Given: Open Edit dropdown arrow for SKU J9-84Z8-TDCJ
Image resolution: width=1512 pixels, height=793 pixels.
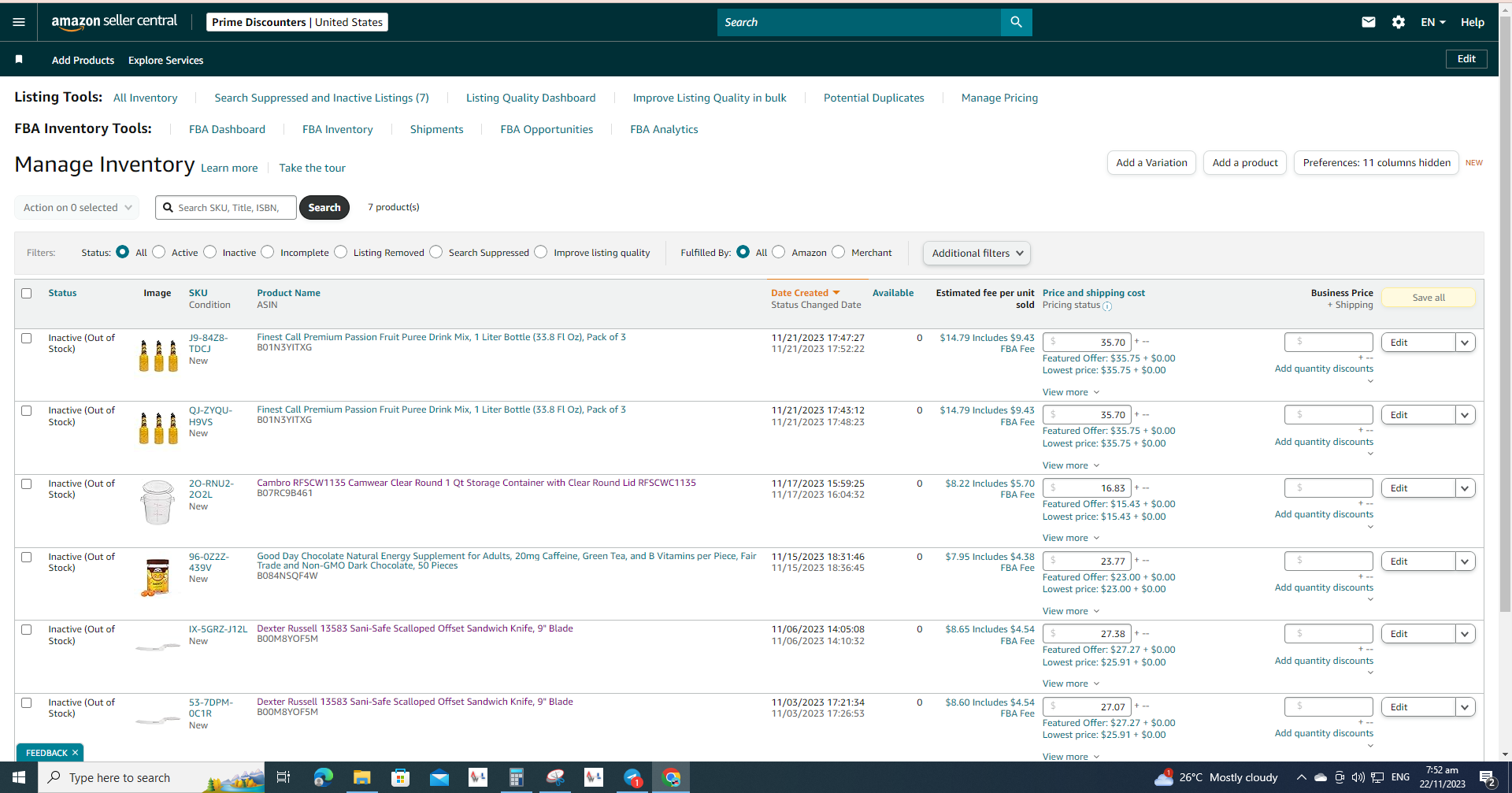Looking at the screenshot, I should [x=1465, y=343].
